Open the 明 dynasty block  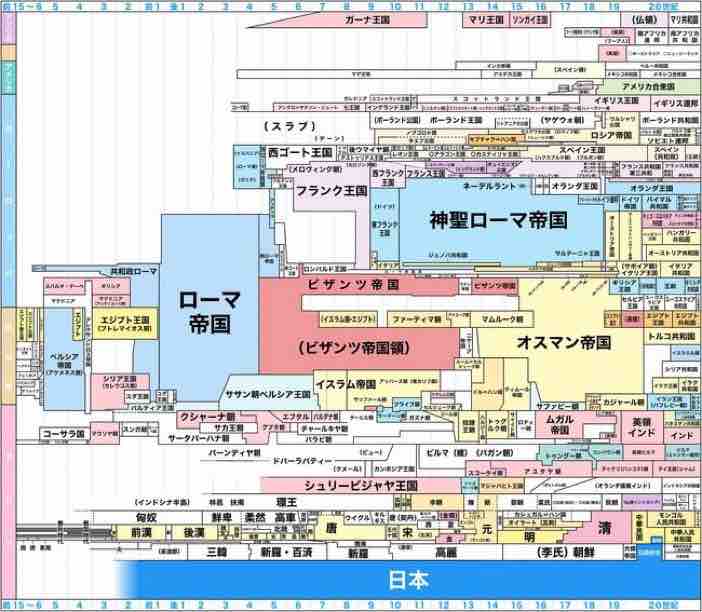click(x=529, y=536)
